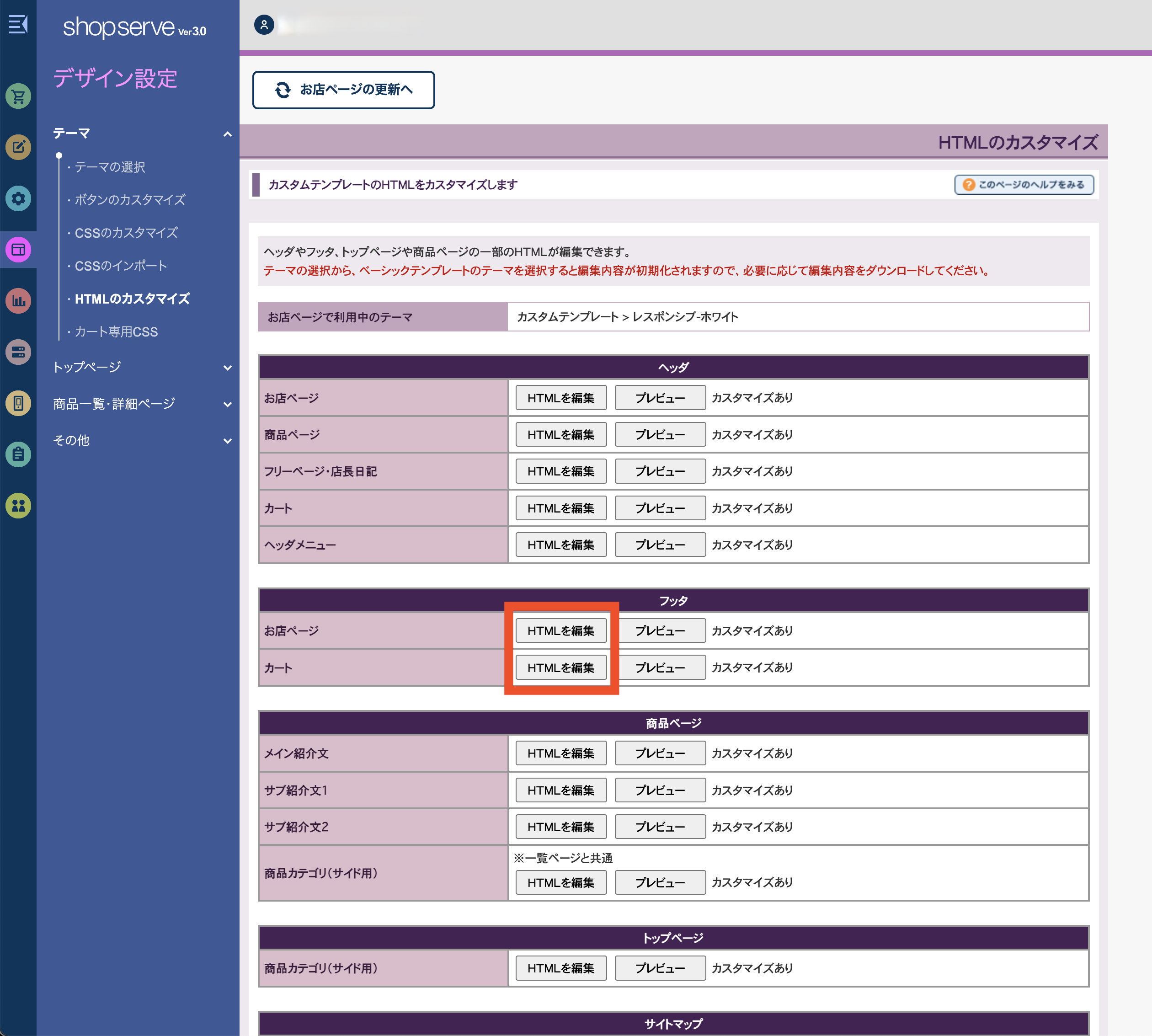Open the gear settings sidebar icon

point(18,199)
